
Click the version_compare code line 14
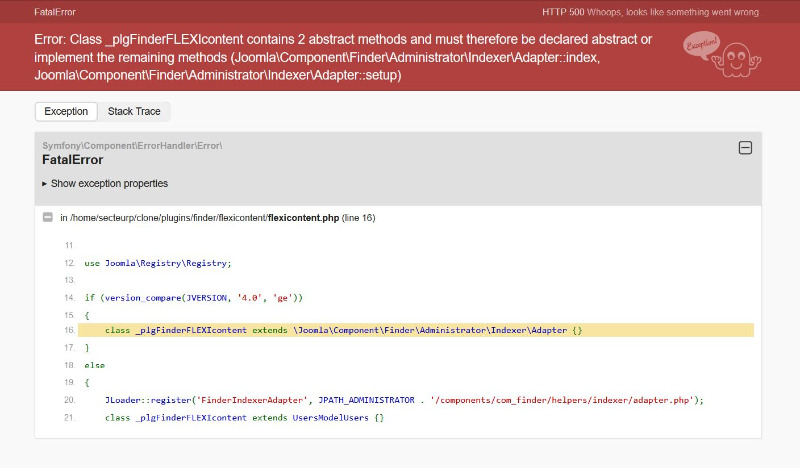click(x=193, y=298)
